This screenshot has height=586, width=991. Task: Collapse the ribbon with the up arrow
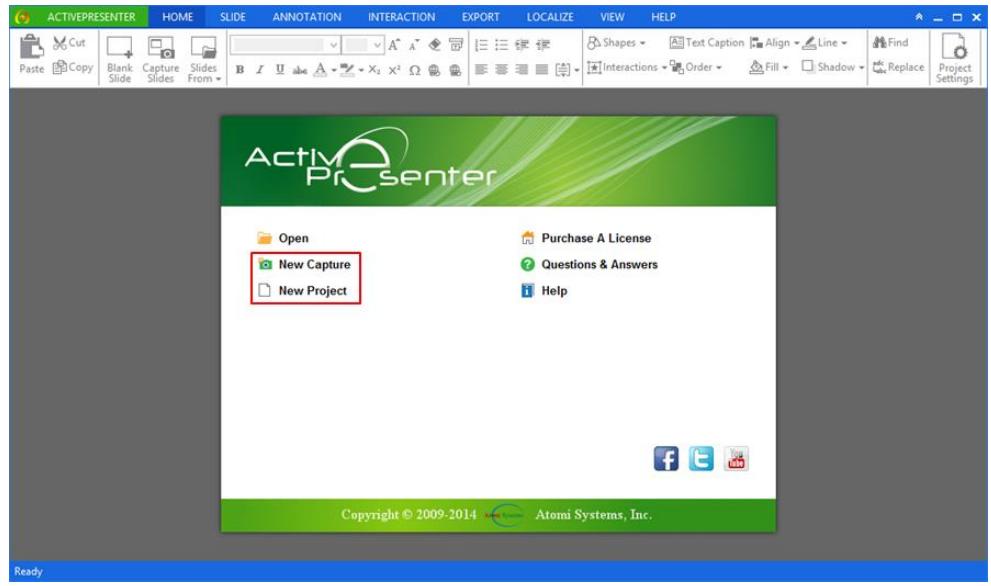click(x=919, y=17)
